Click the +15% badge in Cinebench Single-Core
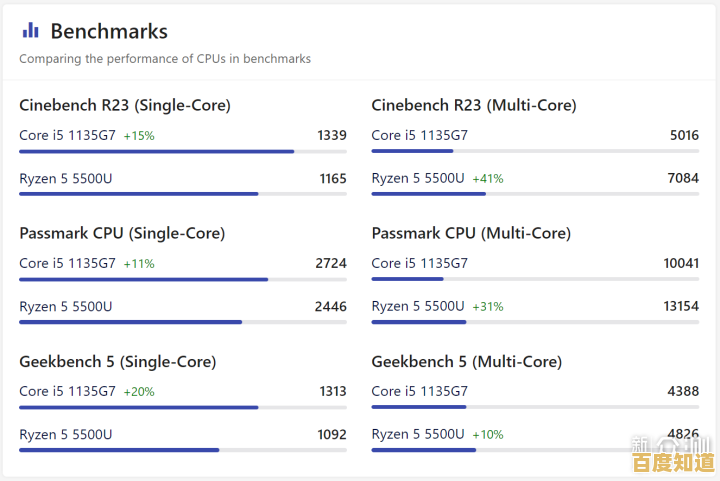The width and height of the screenshot is (720, 481). coord(139,136)
